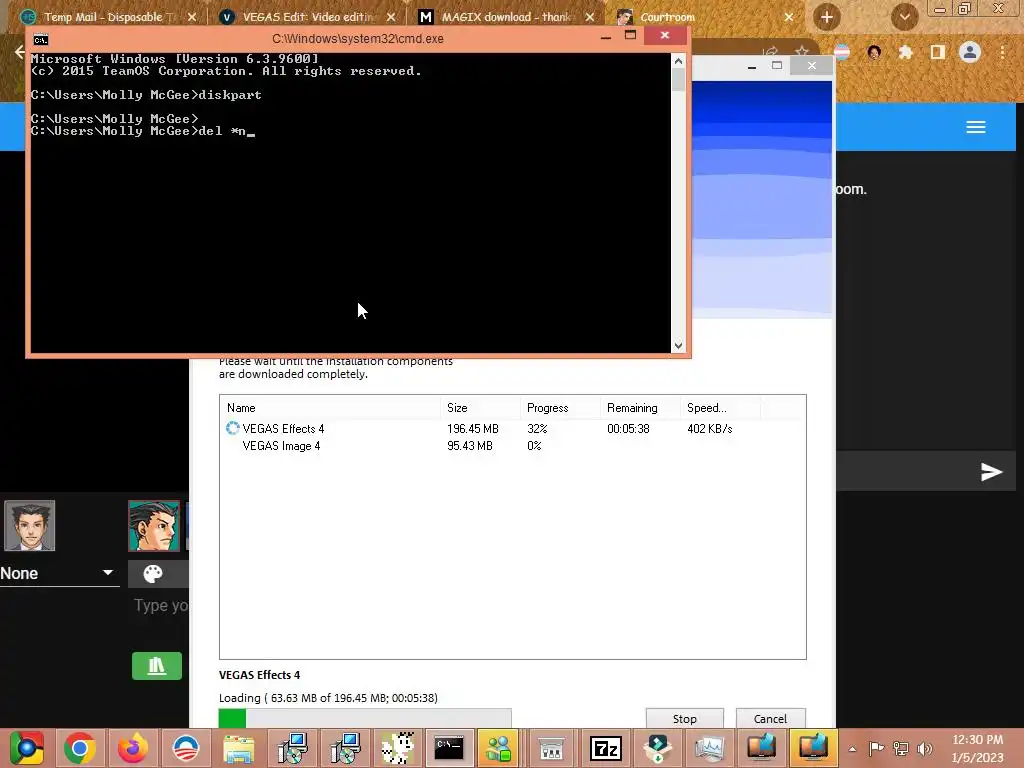Open 7-Zip from taskbar
This screenshot has width=1024, height=768.
605,748
